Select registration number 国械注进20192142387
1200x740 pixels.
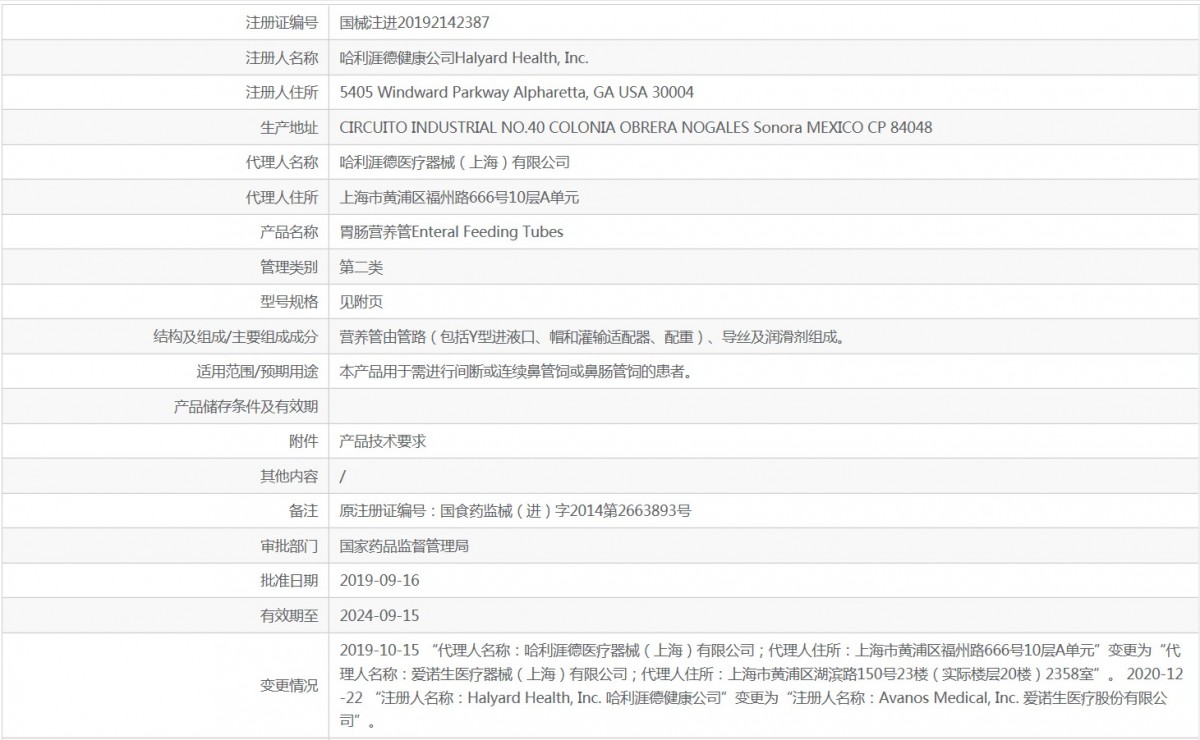[x=415, y=21]
